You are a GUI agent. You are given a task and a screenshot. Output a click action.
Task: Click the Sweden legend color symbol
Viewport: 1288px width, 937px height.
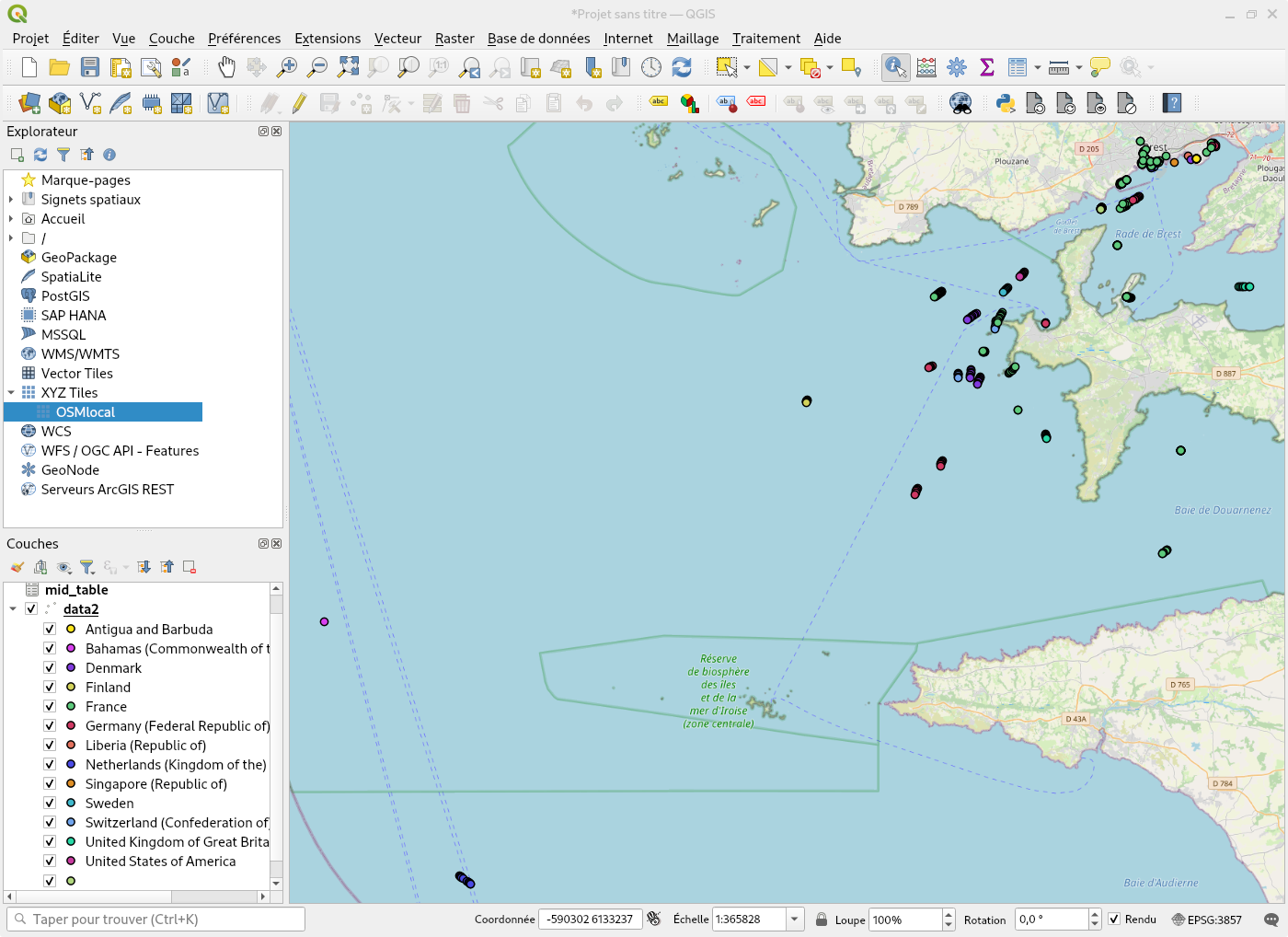pos(71,804)
